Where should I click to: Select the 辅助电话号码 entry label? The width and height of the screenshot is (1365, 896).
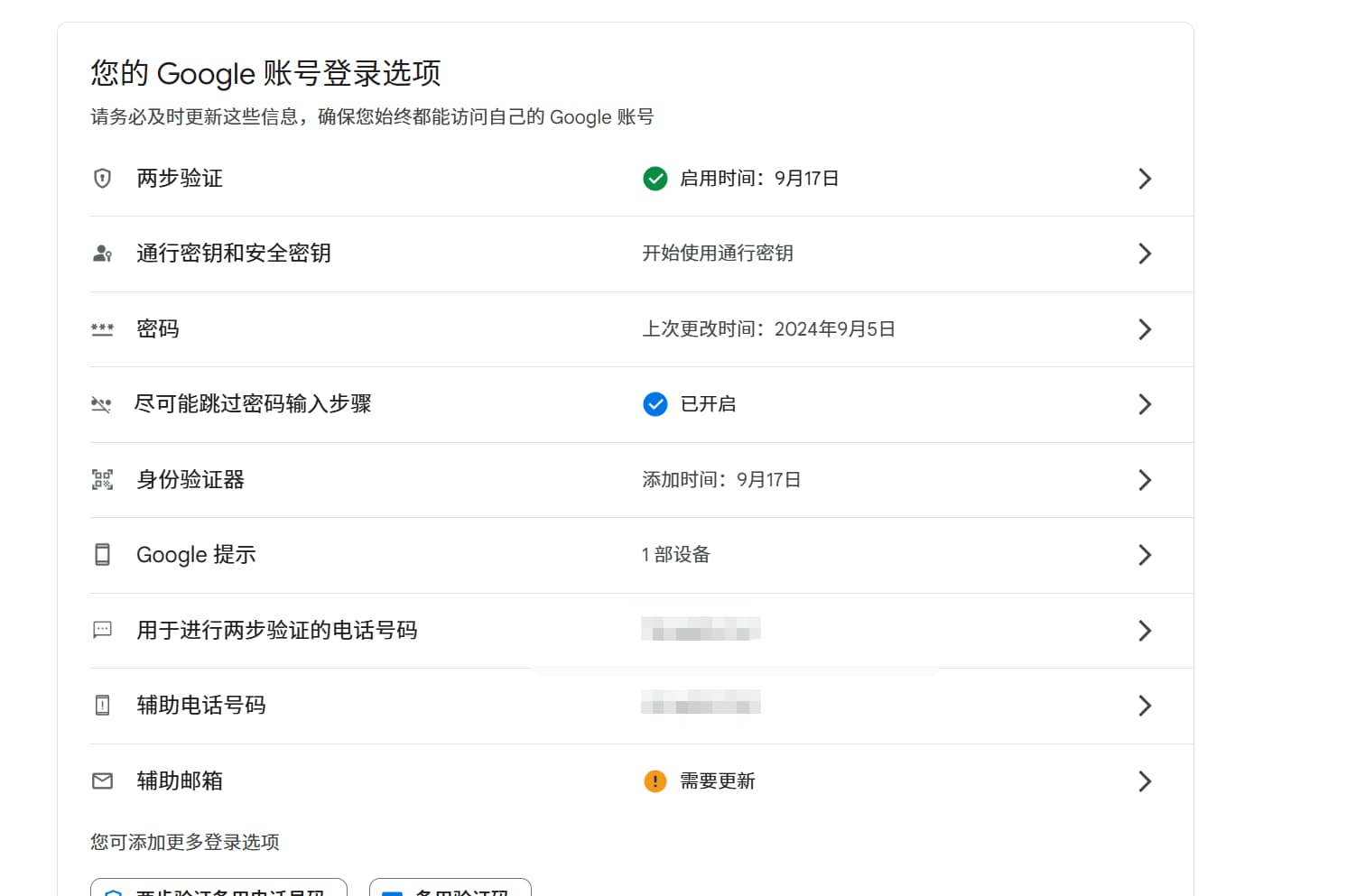tap(201, 706)
